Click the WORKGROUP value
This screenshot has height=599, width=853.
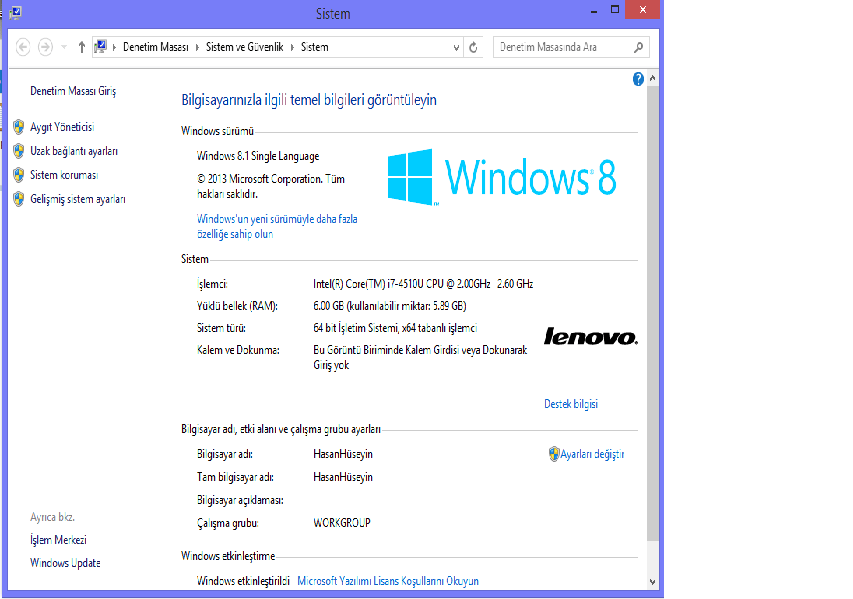click(342, 523)
